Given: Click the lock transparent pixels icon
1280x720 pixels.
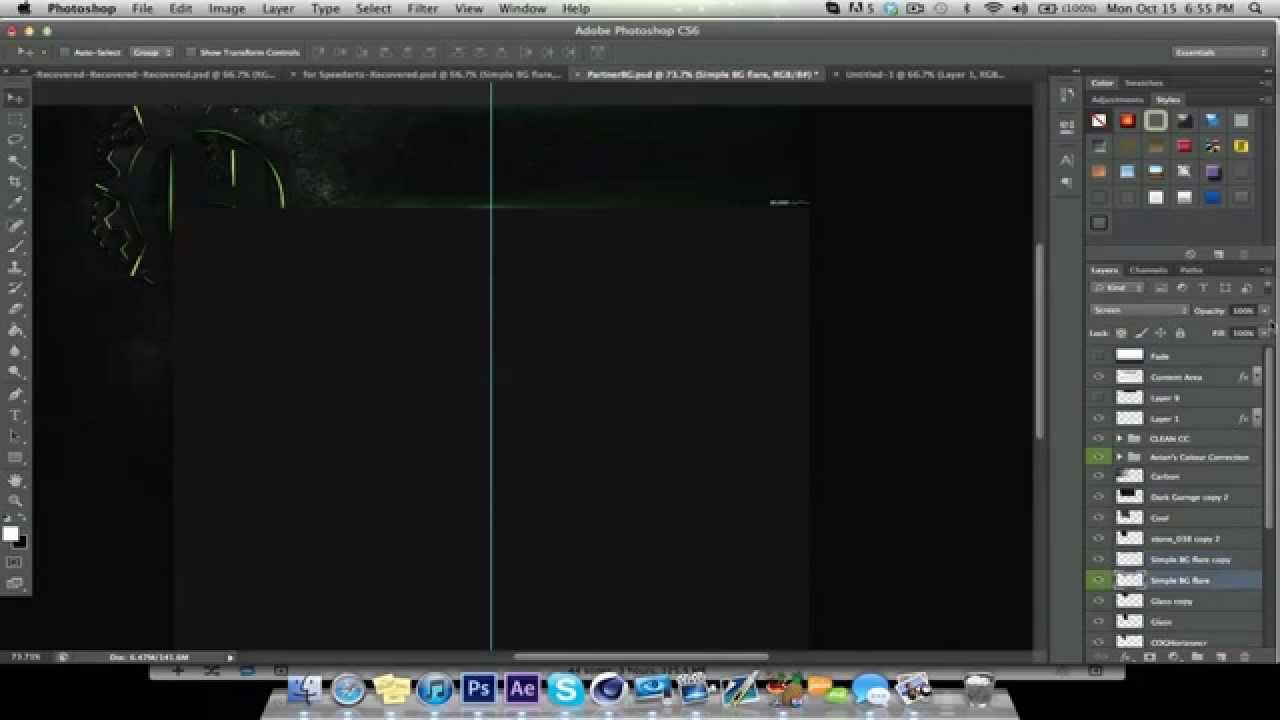Looking at the screenshot, I should 1121,333.
